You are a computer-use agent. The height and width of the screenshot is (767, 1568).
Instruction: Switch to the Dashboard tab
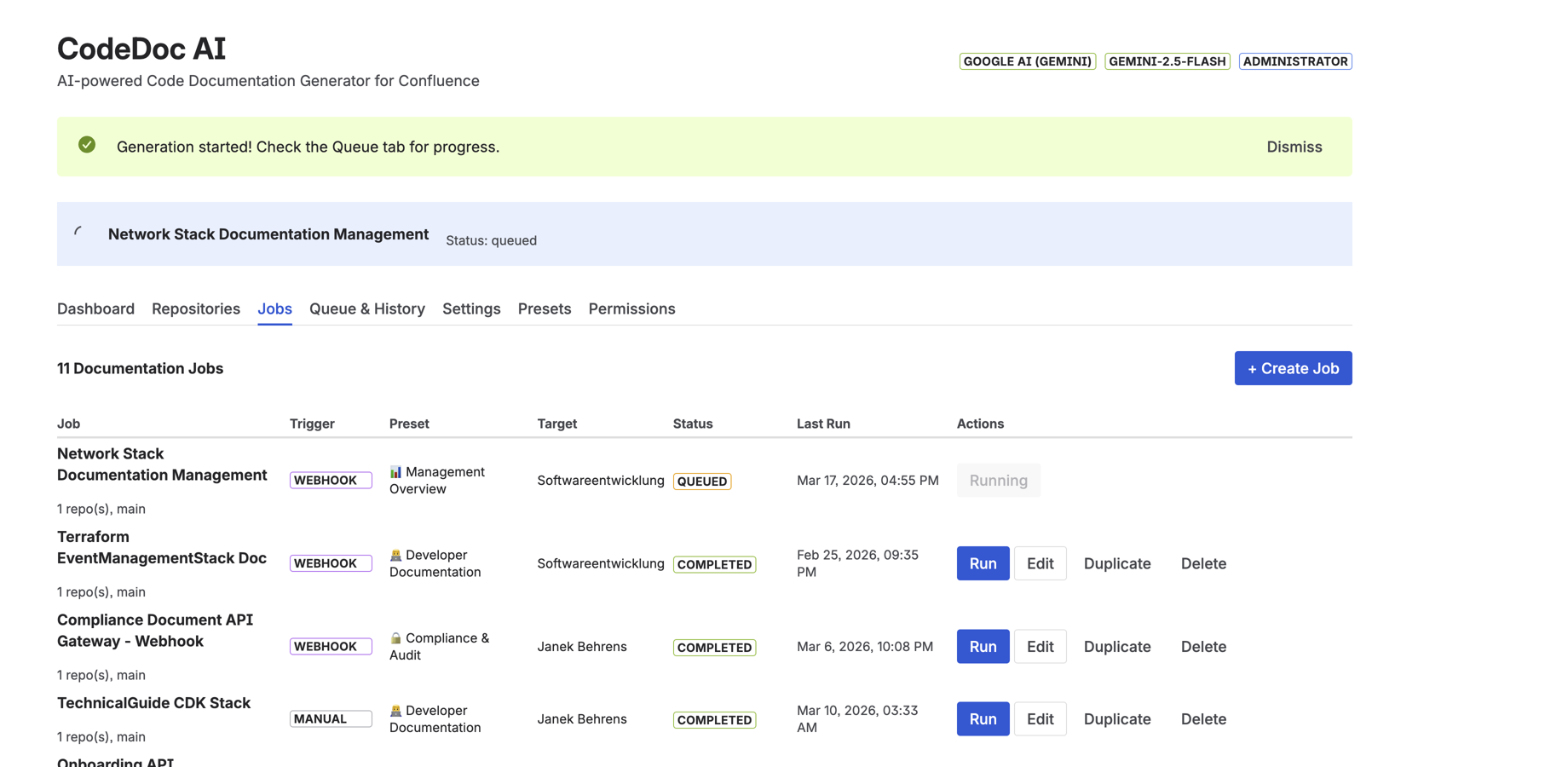(95, 309)
